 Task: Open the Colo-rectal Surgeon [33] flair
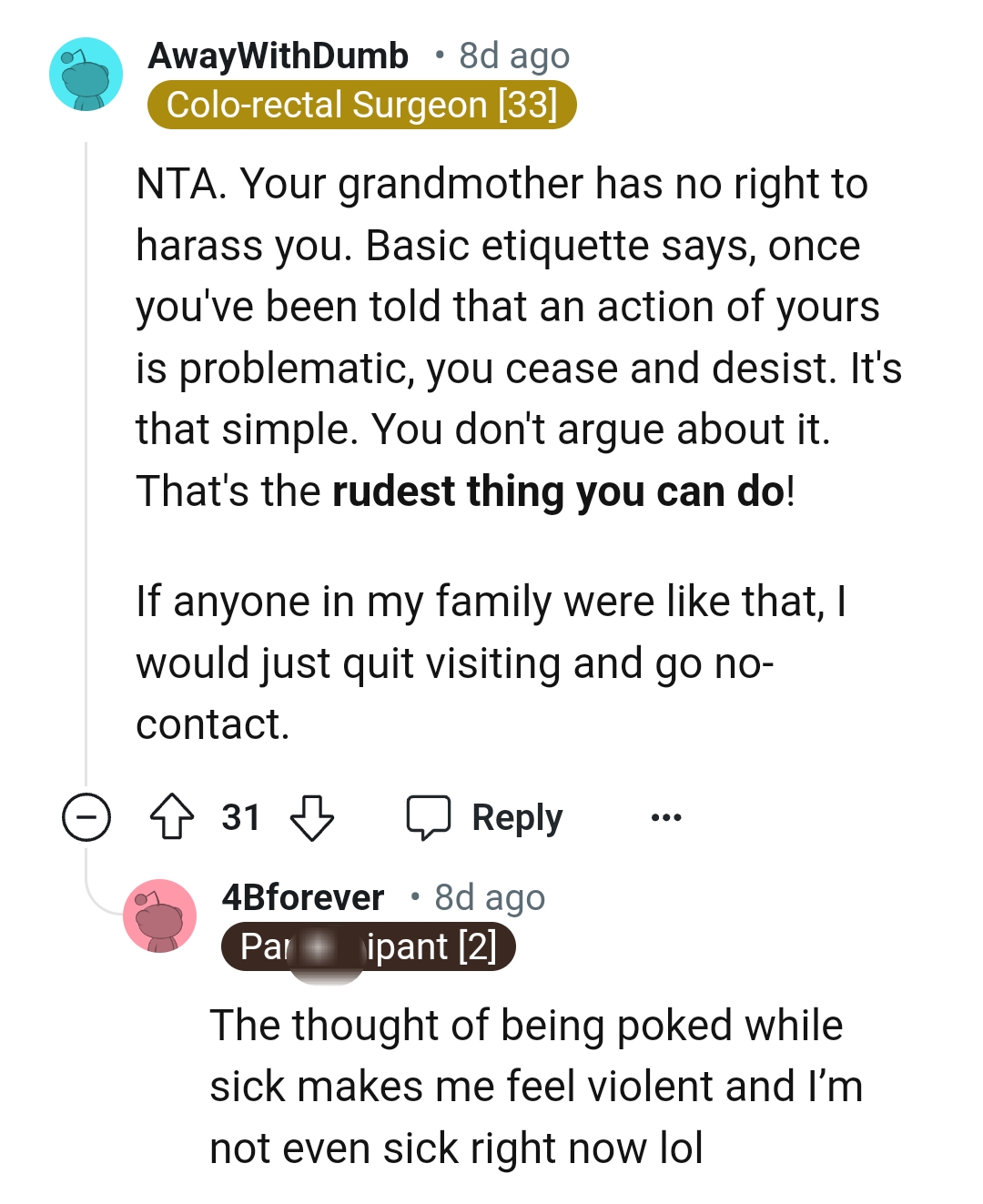coord(363,104)
